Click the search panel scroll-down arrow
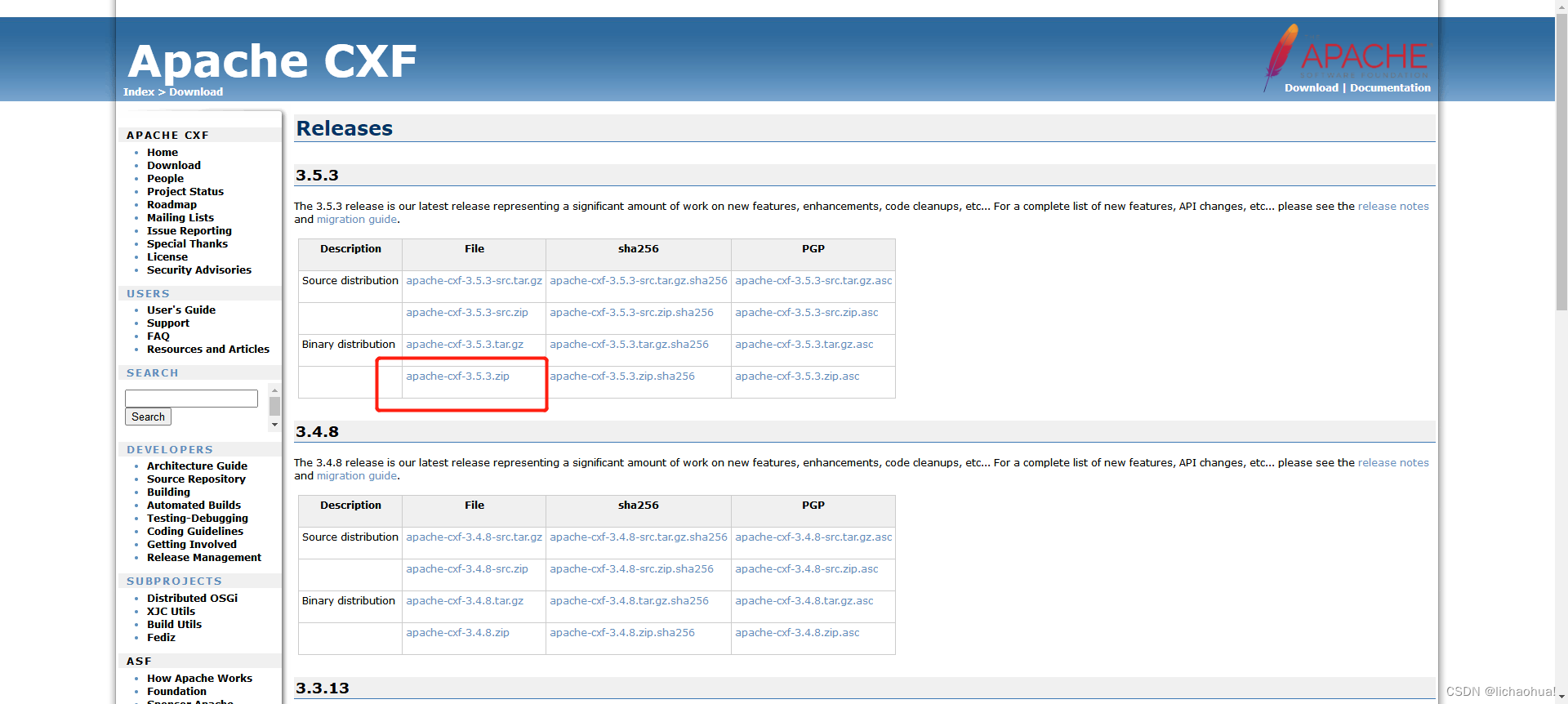Viewport: 1568px width, 704px height. (x=274, y=425)
